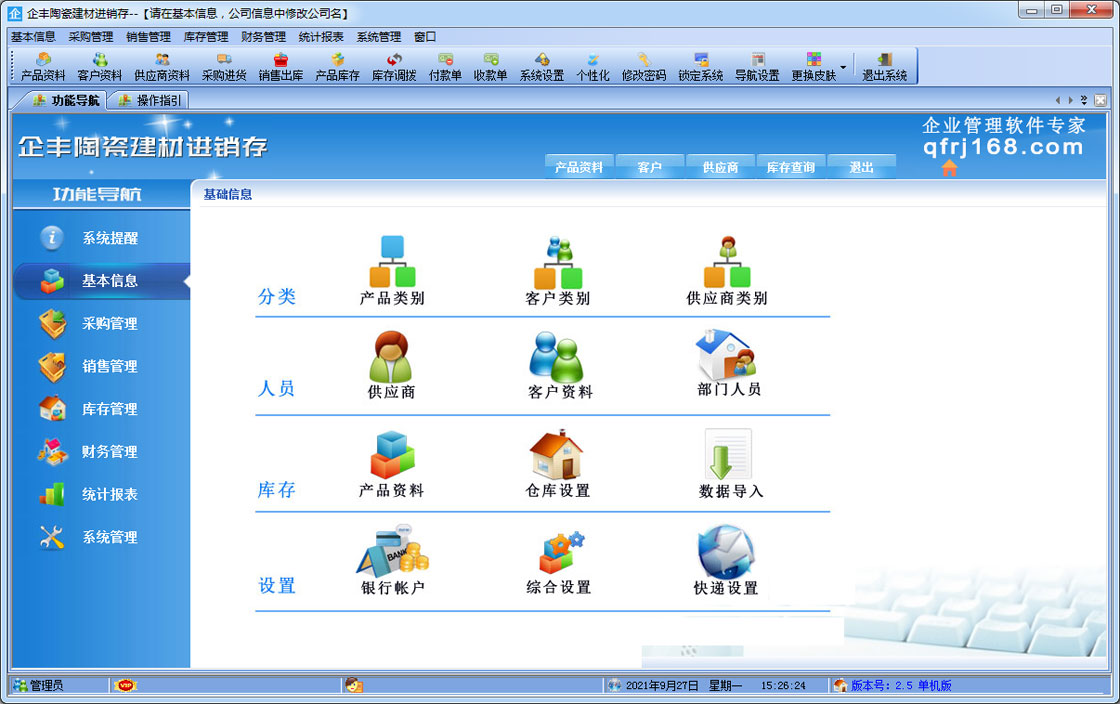Open the 财务管理 menu

click(263, 36)
